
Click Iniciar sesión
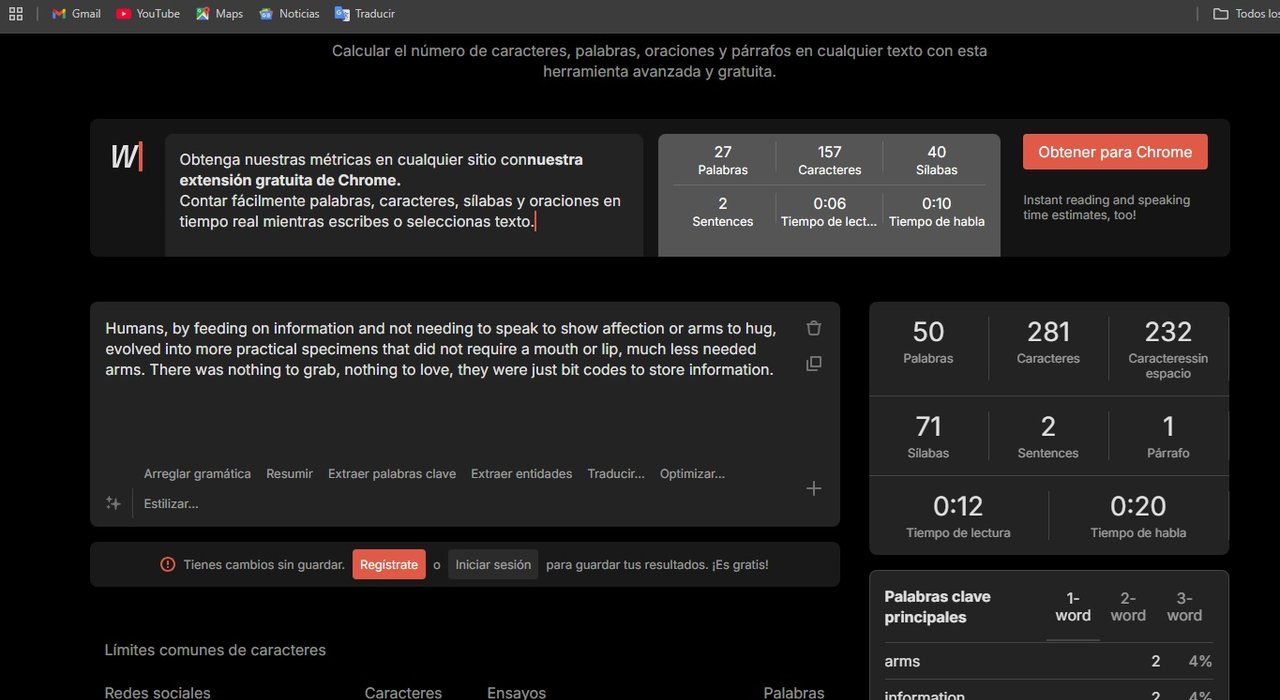click(493, 565)
